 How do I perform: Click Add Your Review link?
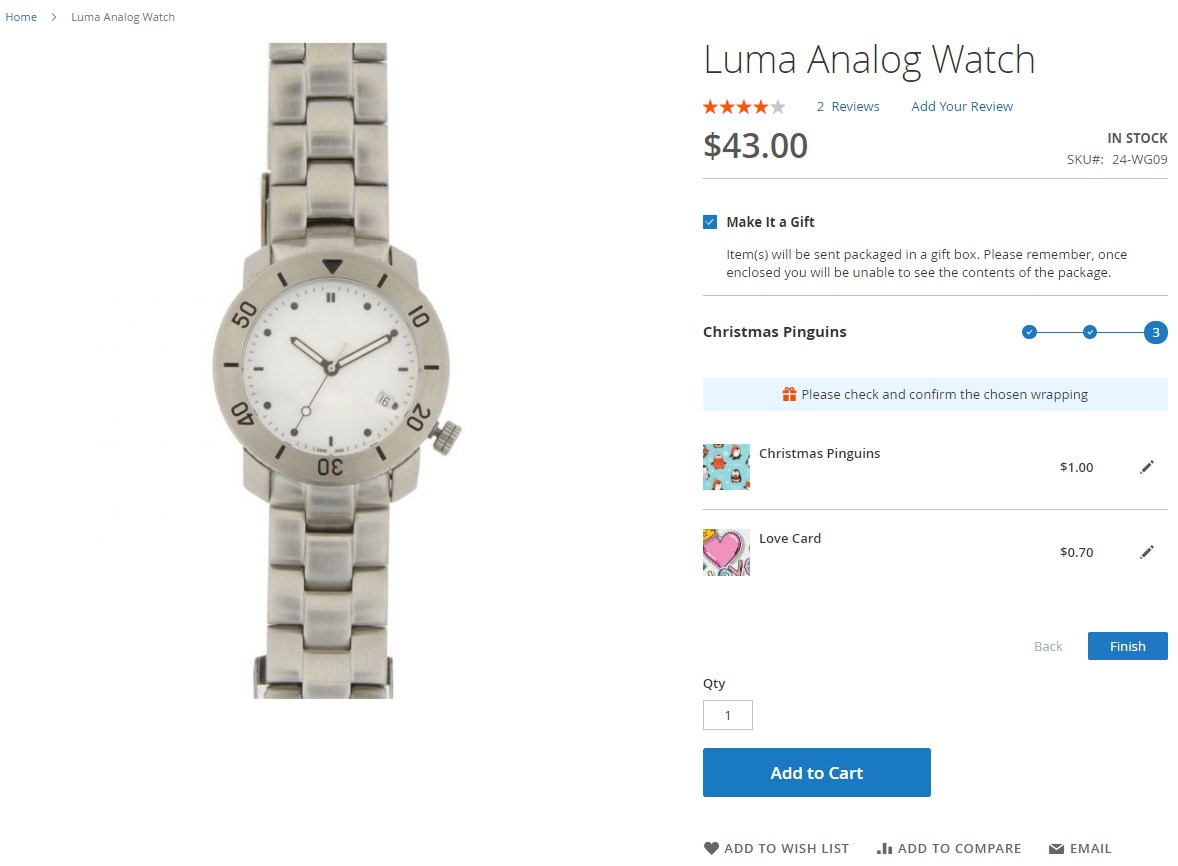click(962, 107)
